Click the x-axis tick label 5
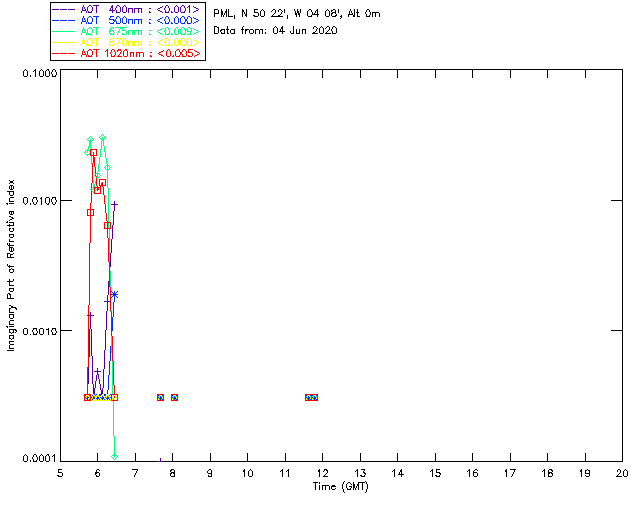The width and height of the screenshot is (640, 512). tap(60, 473)
